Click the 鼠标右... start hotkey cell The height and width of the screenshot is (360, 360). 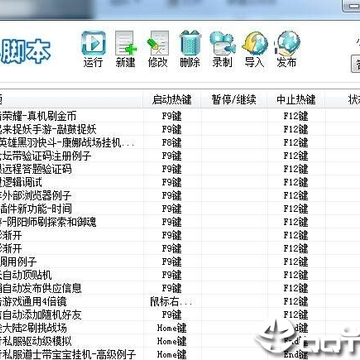pos(172,302)
